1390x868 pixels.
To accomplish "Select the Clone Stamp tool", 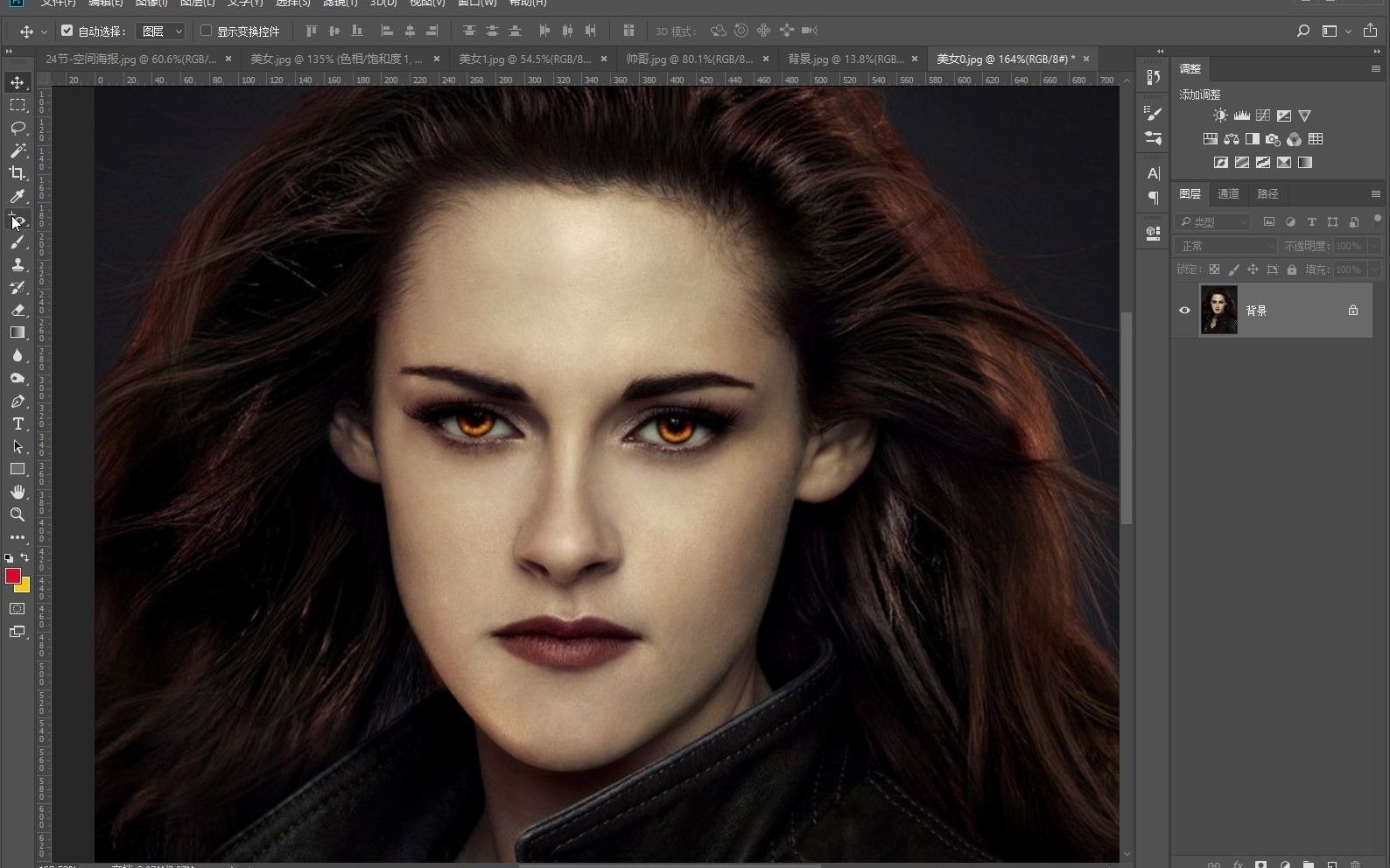I will (x=18, y=264).
